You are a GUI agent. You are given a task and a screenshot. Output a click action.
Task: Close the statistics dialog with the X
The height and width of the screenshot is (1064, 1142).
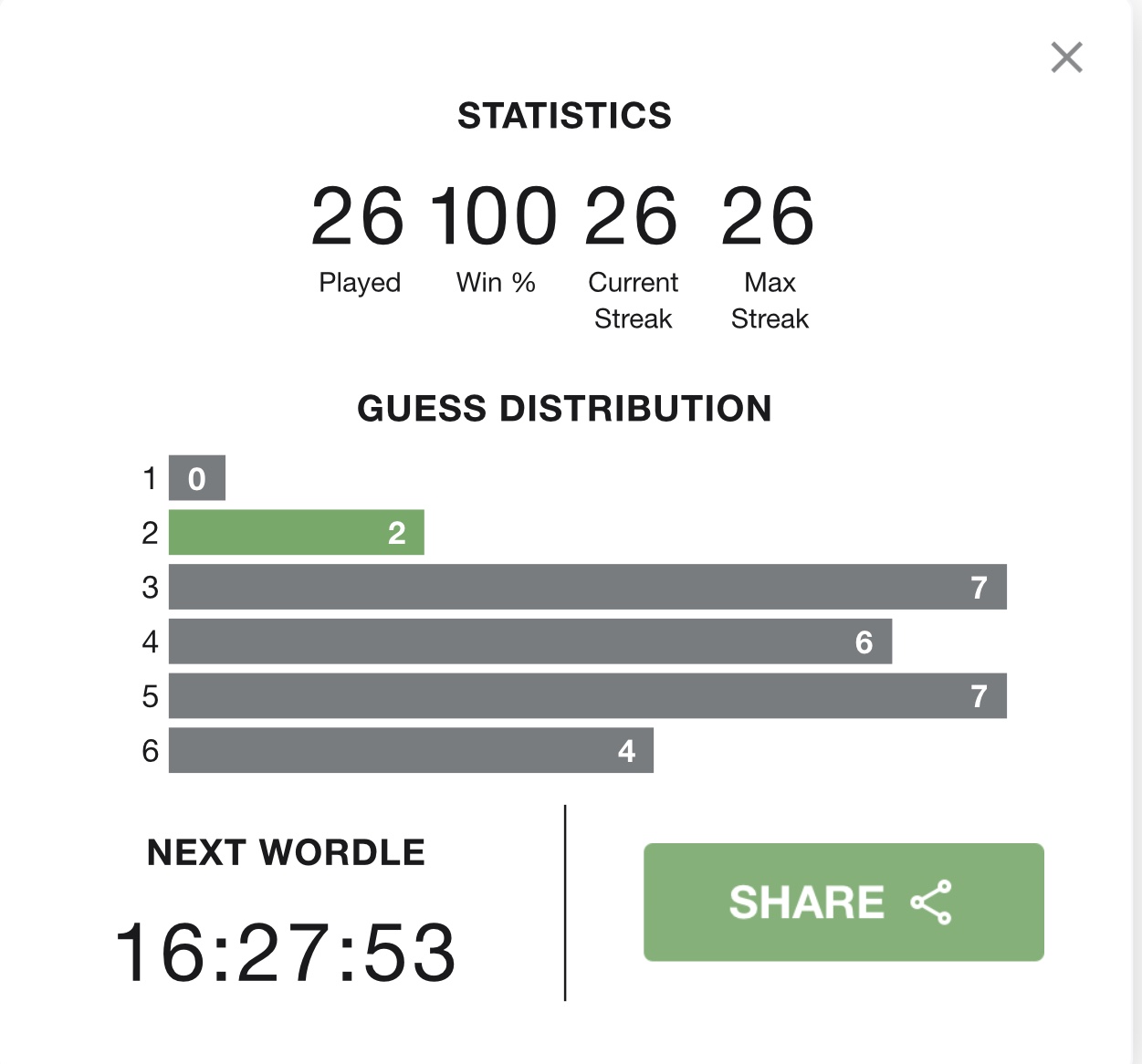pyautogui.click(x=1066, y=57)
